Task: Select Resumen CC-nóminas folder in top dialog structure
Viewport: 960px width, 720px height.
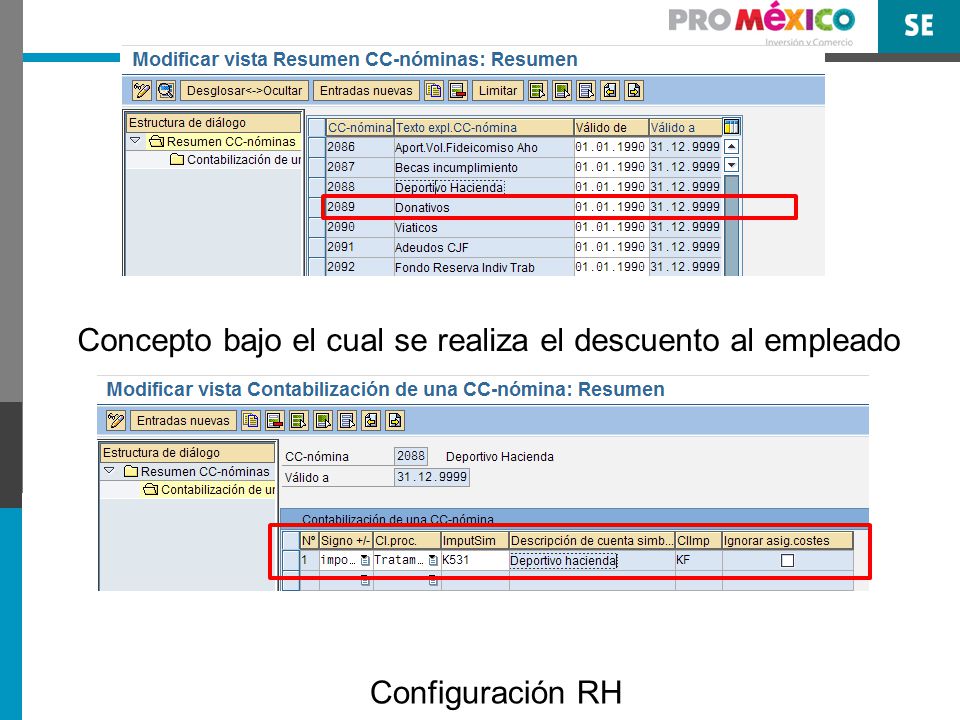Action: click(x=223, y=141)
